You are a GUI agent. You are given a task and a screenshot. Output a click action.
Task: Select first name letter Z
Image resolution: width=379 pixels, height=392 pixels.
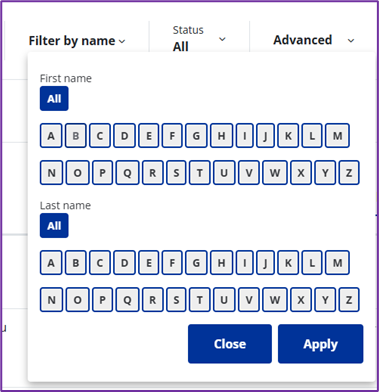click(x=349, y=173)
